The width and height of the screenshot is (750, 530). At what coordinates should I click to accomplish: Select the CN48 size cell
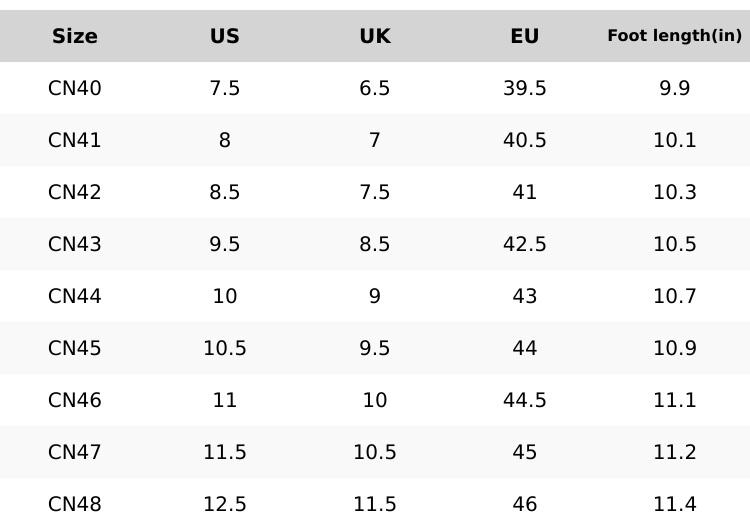[75, 504]
